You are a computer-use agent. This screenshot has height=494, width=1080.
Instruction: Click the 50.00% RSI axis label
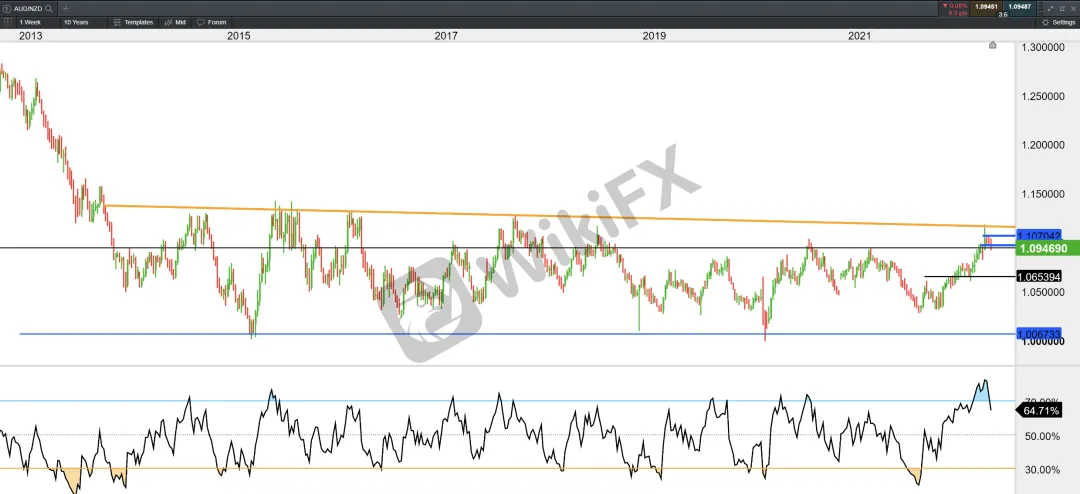tap(1041, 436)
